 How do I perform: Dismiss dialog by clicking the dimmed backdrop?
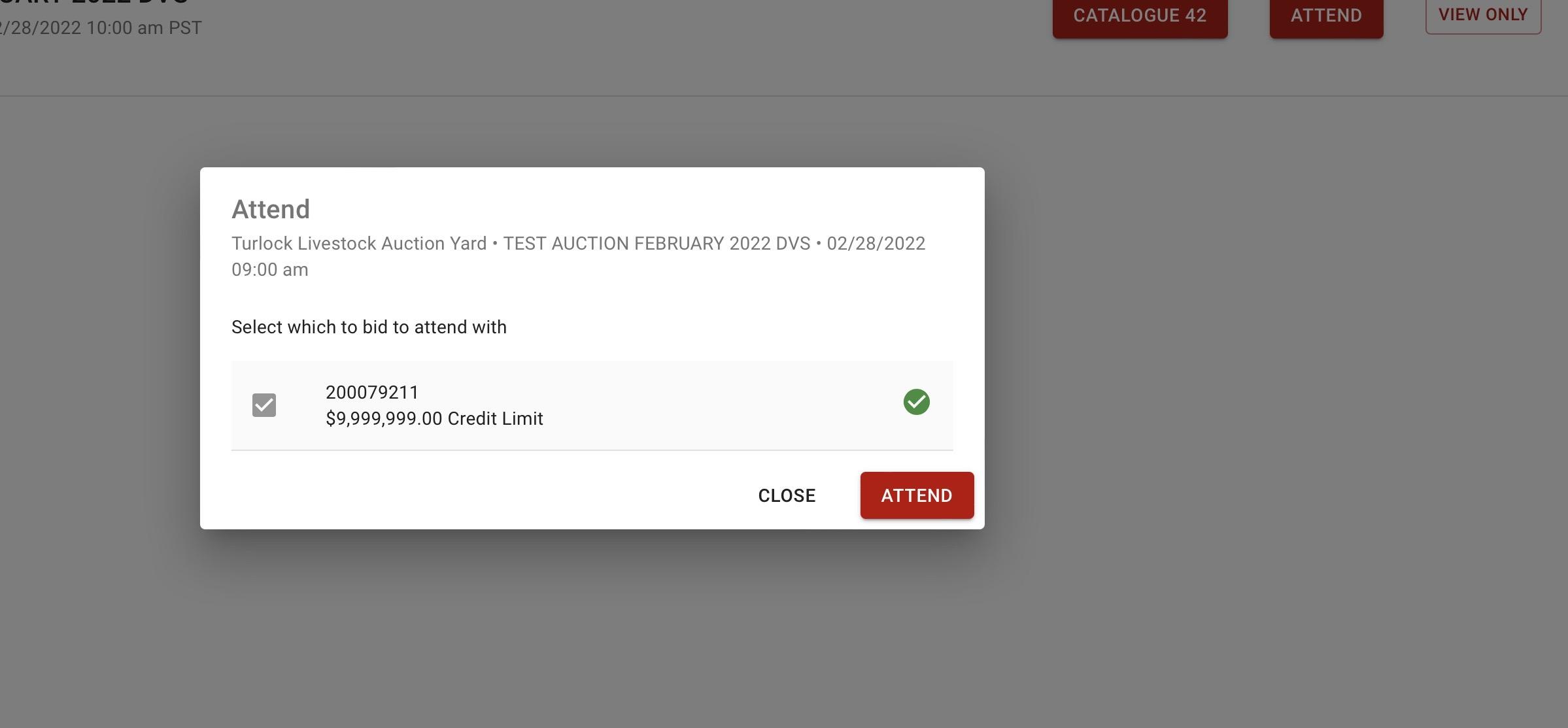[1242, 392]
